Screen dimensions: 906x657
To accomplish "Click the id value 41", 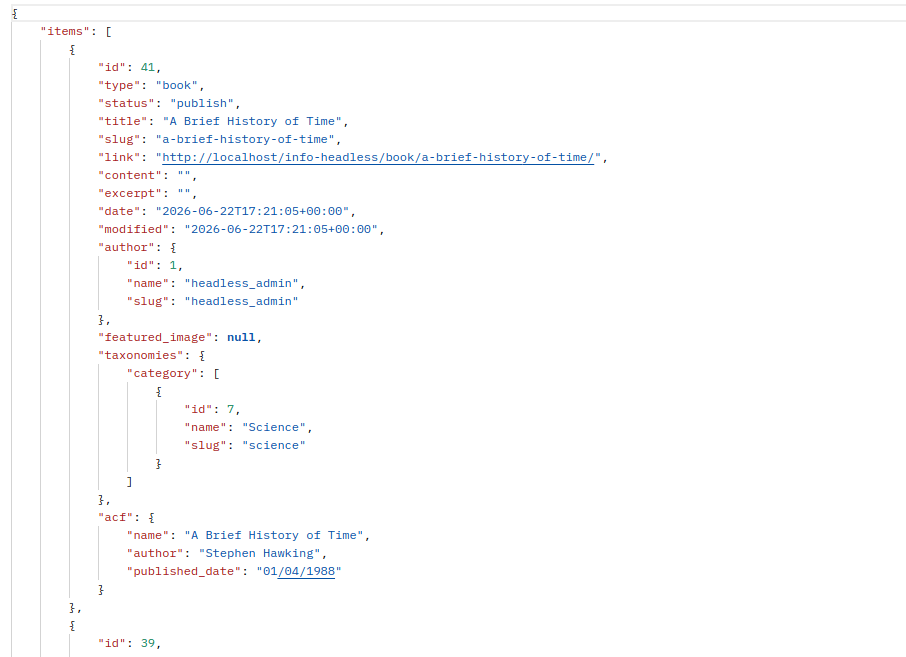I will point(148,67).
